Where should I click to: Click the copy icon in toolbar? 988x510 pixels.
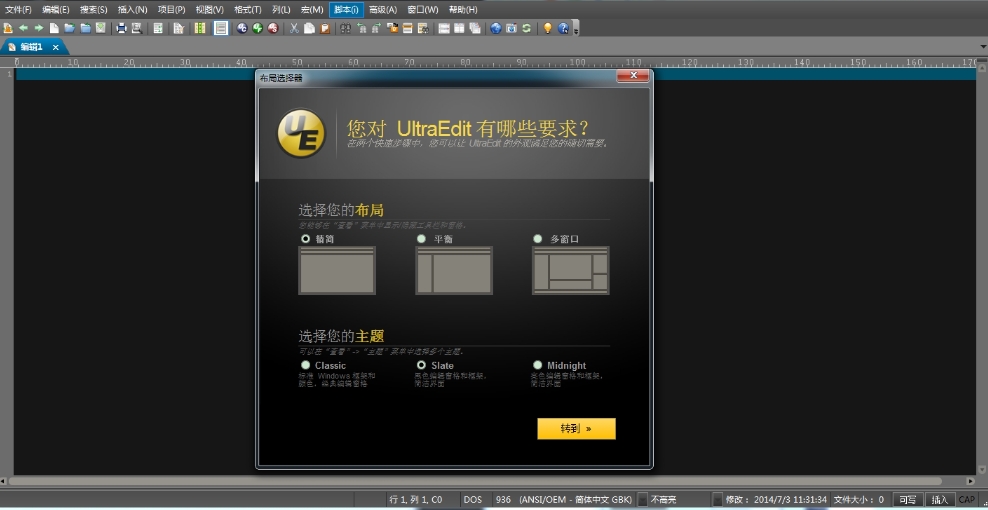(x=309, y=28)
